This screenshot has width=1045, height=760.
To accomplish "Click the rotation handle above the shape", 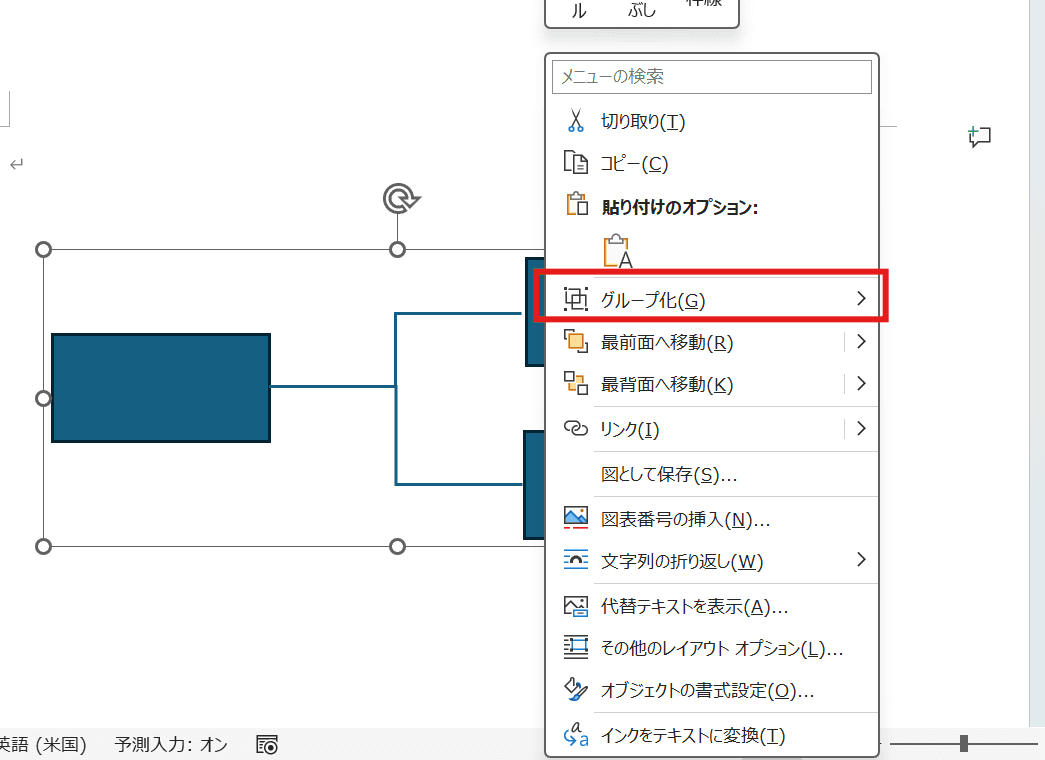I will [399, 199].
